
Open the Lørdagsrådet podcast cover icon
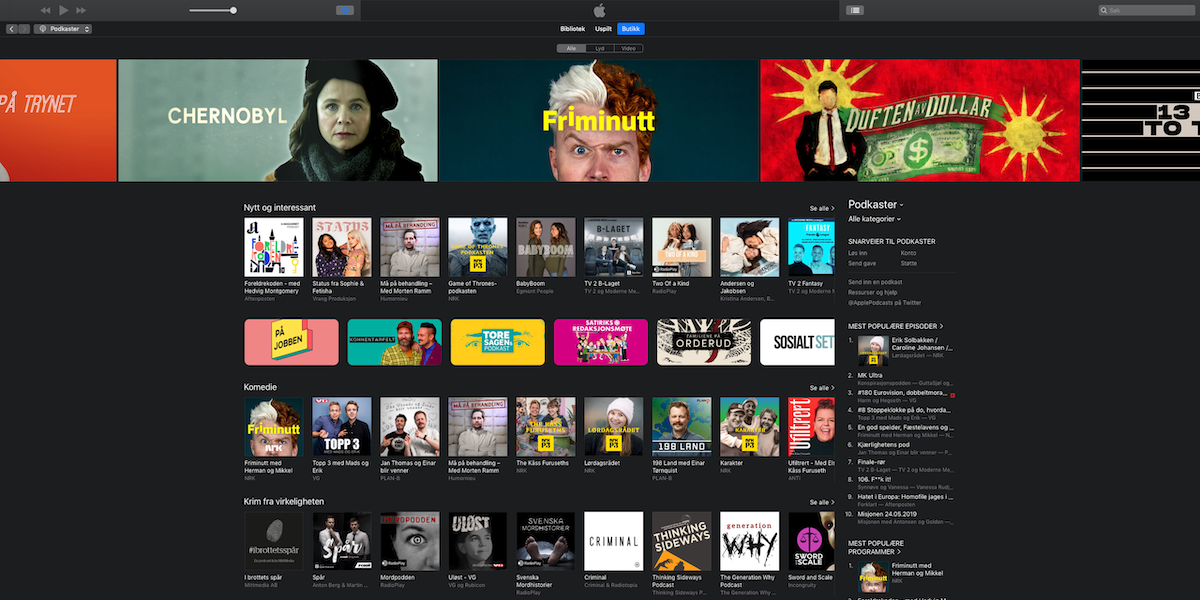613,427
